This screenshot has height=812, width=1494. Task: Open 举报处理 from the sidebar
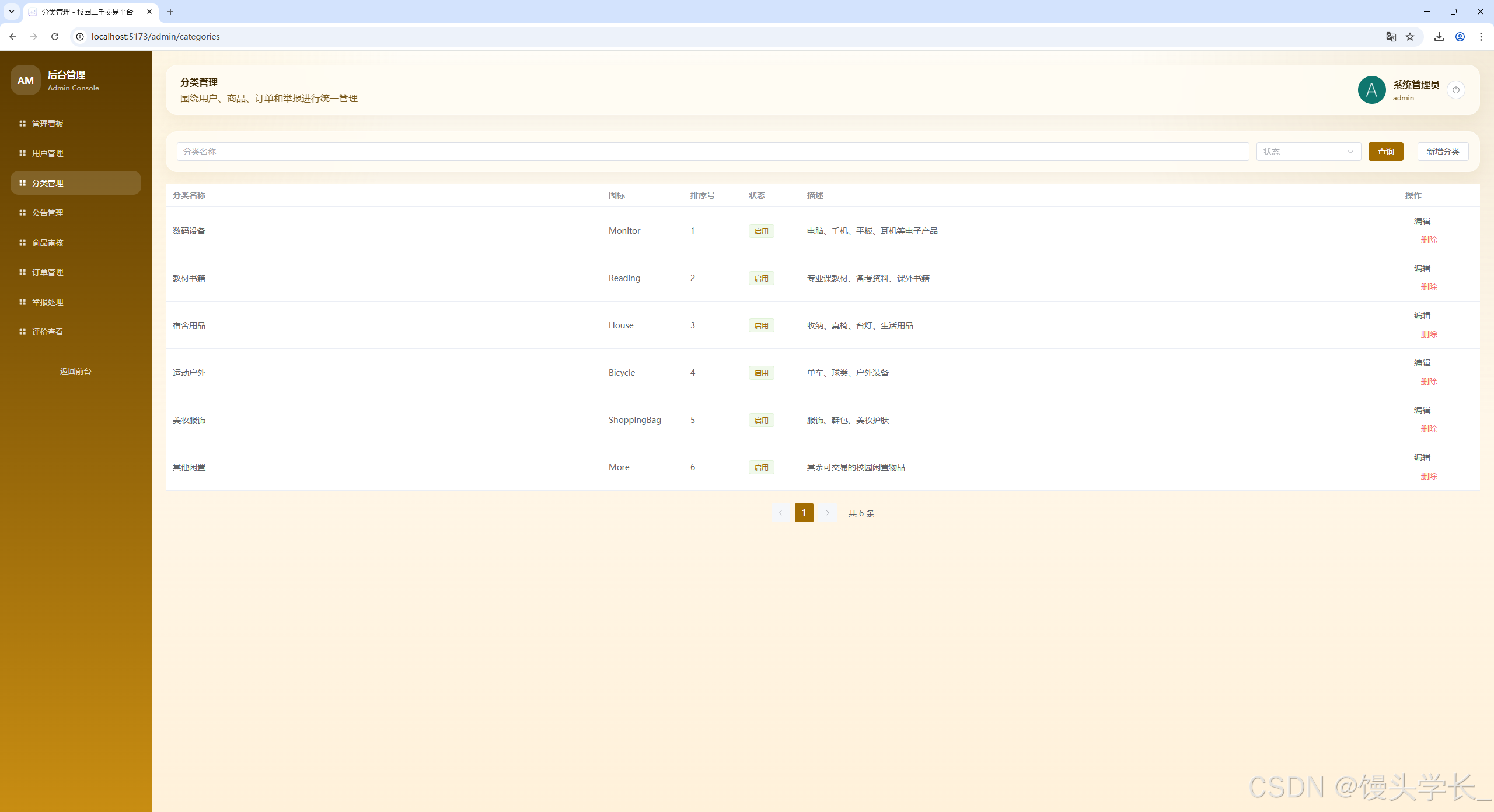pyautogui.click(x=48, y=302)
